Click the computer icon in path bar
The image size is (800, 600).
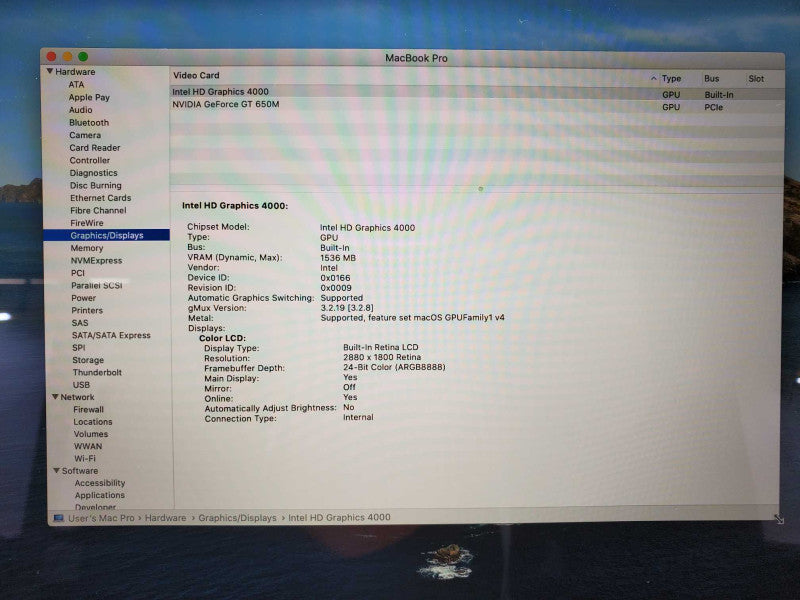pyautogui.click(x=59, y=518)
